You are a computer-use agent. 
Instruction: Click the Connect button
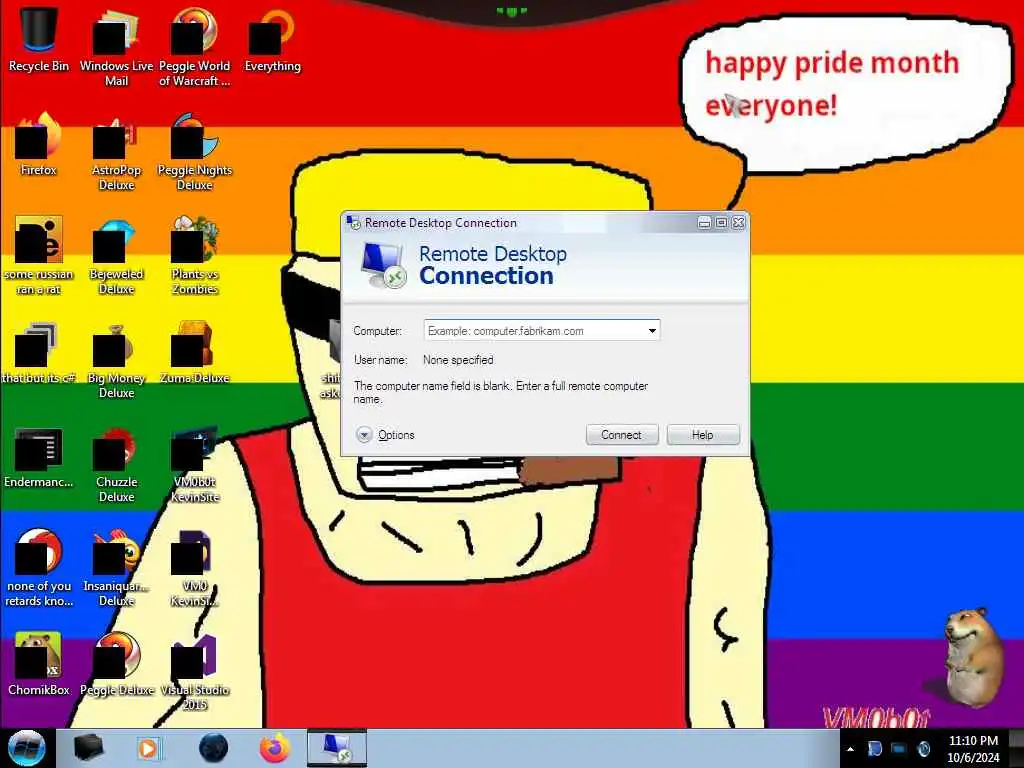622,435
